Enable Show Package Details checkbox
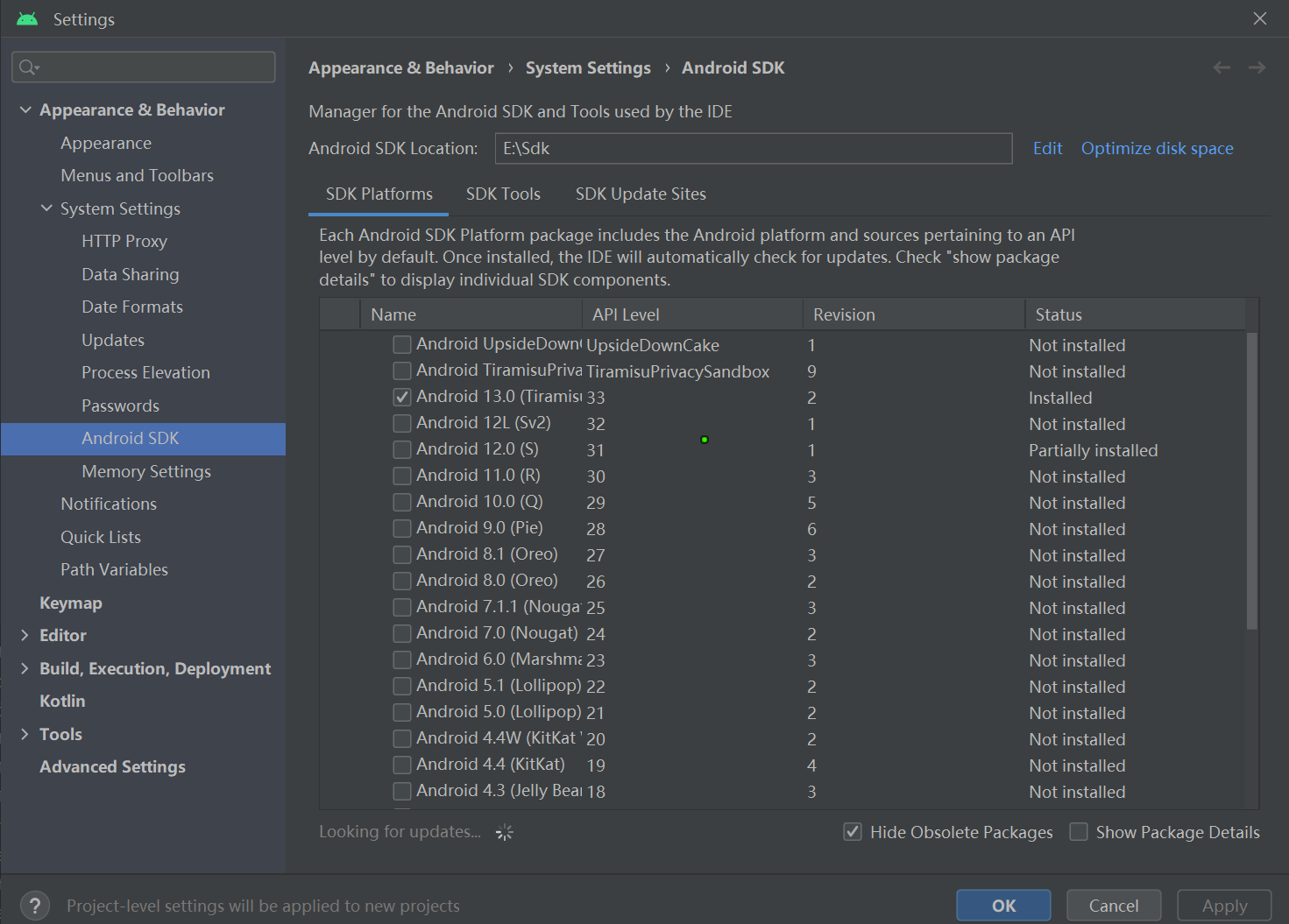 pyautogui.click(x=1079, y=832)
